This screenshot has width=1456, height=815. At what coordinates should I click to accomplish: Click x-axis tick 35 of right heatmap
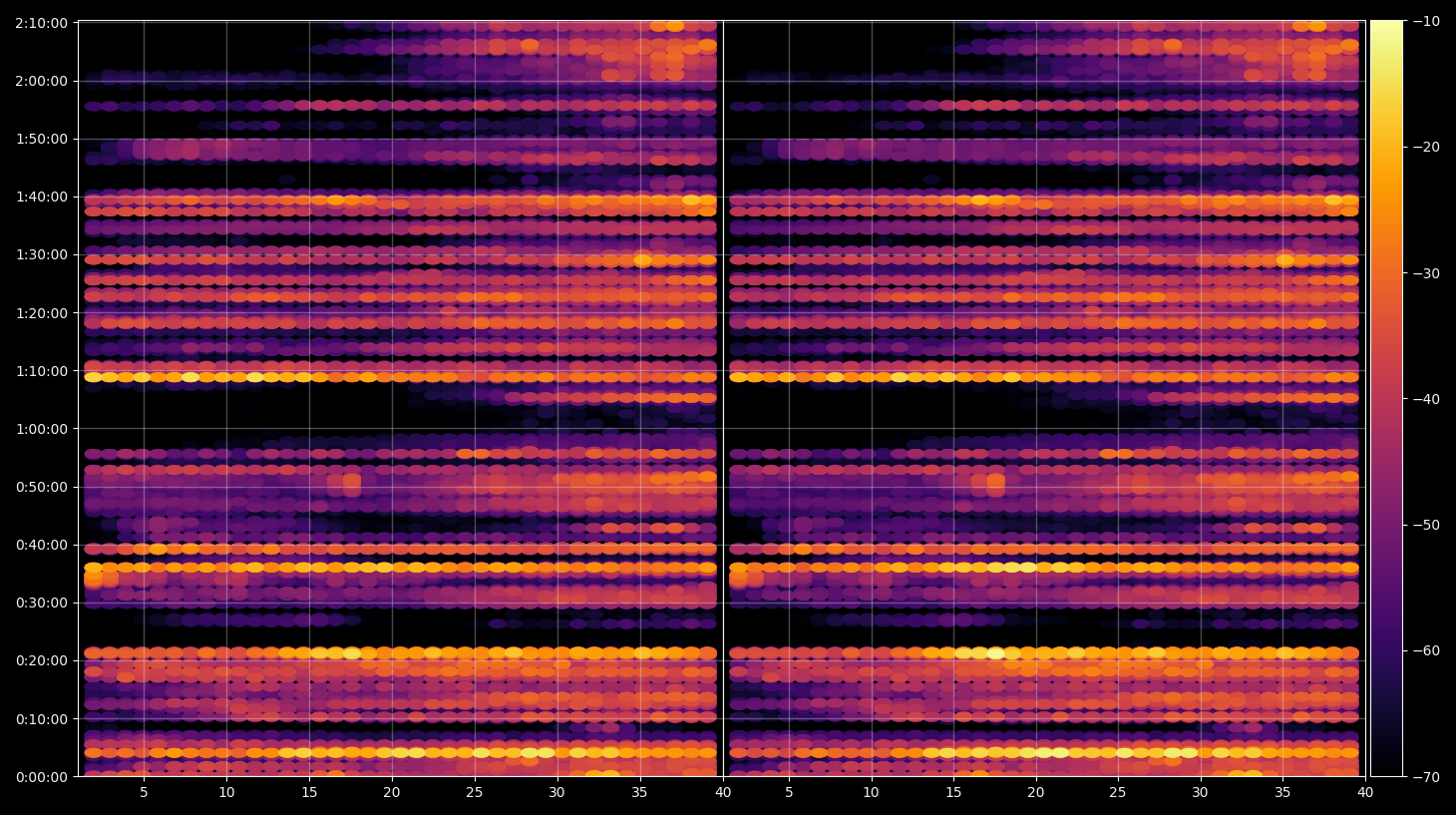point(1282,792)
